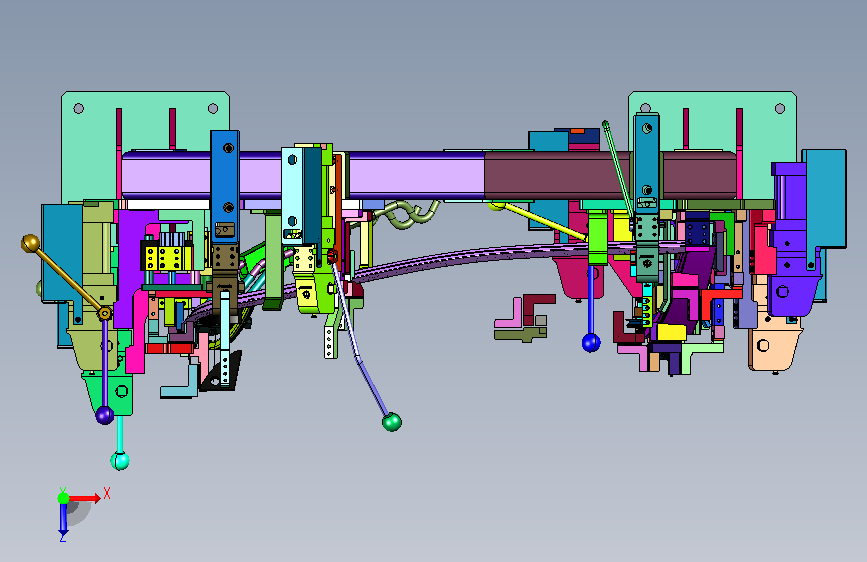Pick the blue ball knob on right clamp
The width and height of the screenshot is (867, 562).
591,342
